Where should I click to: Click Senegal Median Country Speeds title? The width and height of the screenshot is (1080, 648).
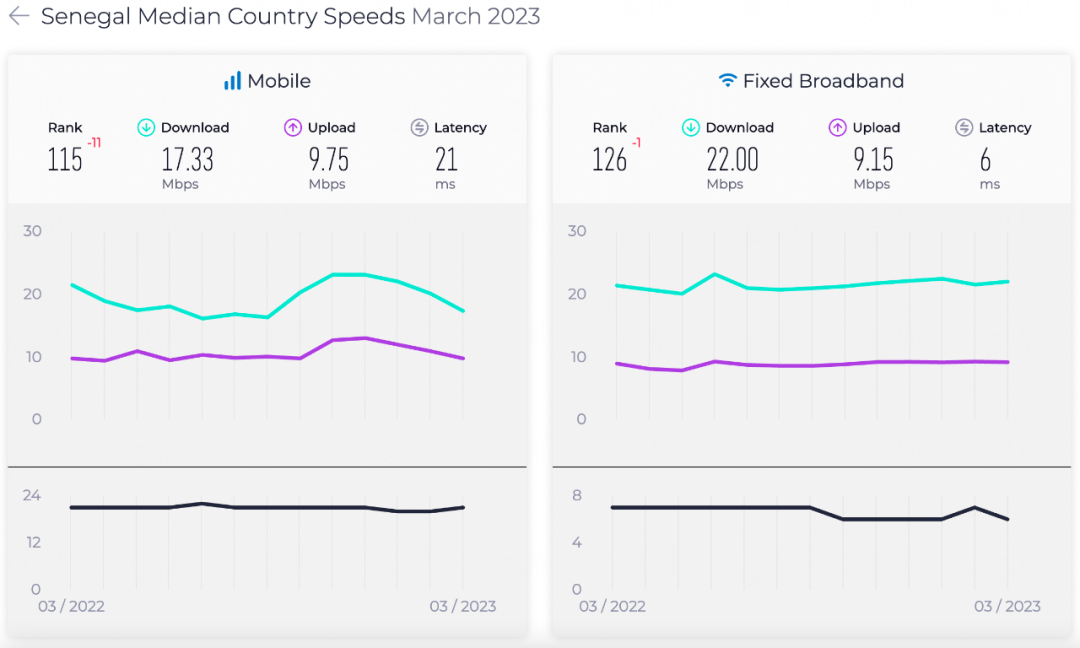(x=223, y=17)
